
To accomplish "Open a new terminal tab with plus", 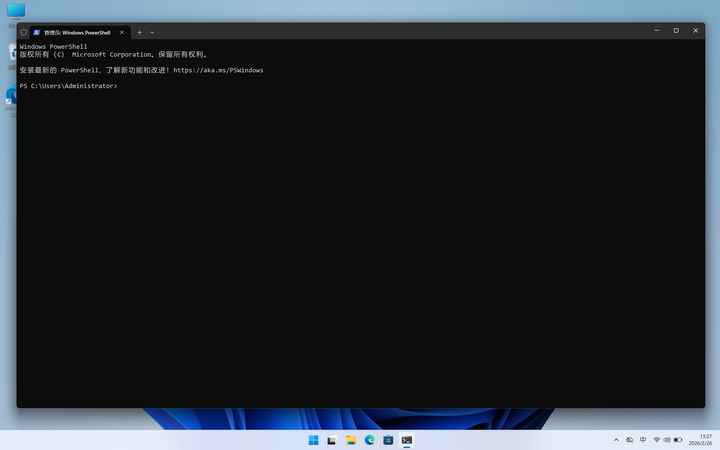I will coord(139,33).
